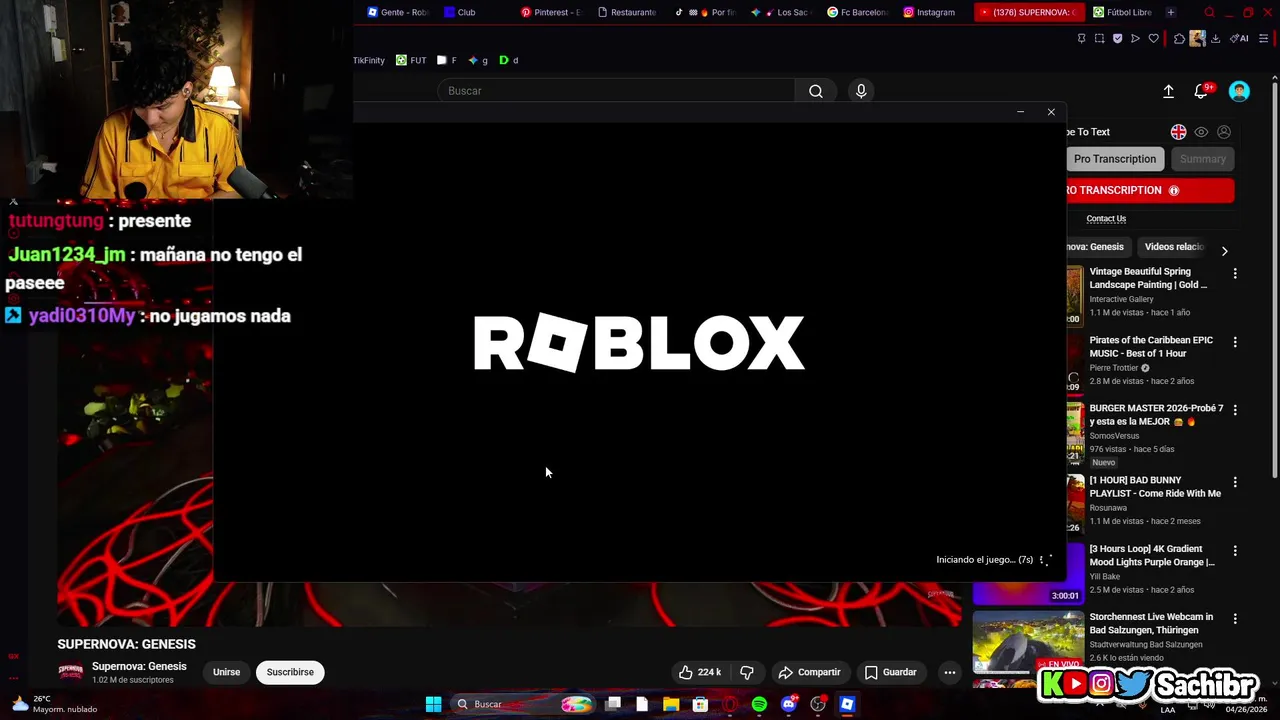
Task: Open a new browser tab with plus
Action: [x=1171, y=12]
